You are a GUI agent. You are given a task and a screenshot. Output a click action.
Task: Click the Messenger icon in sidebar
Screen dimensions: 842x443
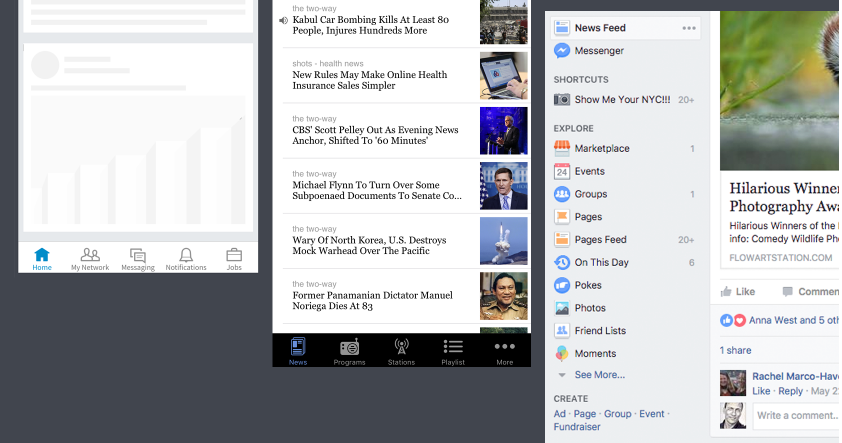click(562, 50)
